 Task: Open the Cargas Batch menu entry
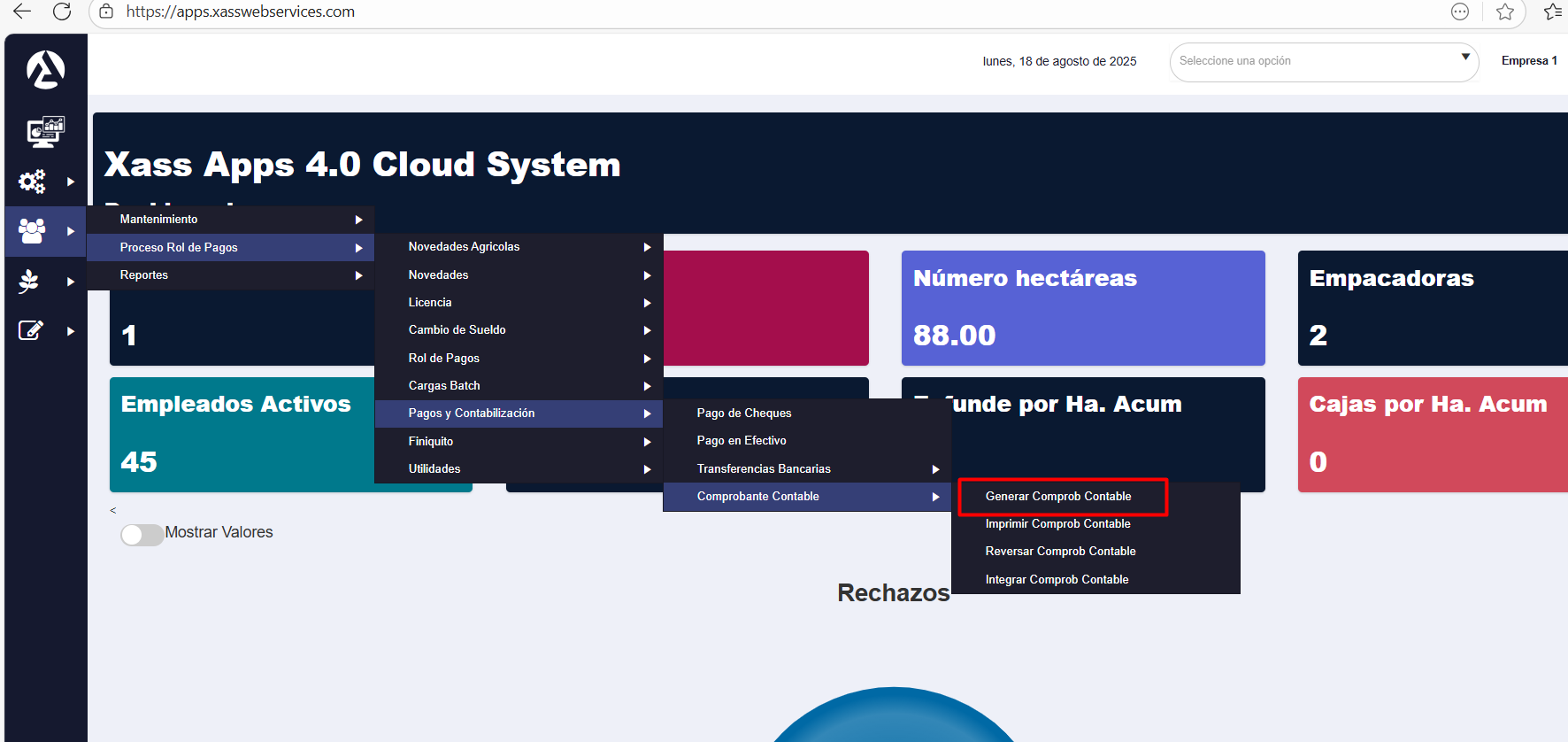519,386
